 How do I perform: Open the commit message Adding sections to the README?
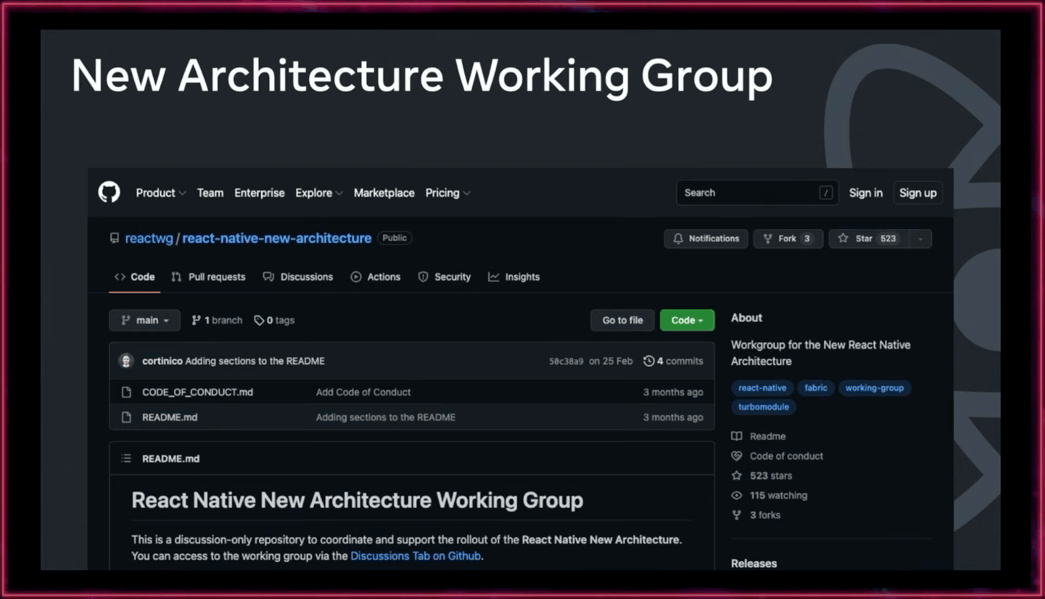point(255,360)
